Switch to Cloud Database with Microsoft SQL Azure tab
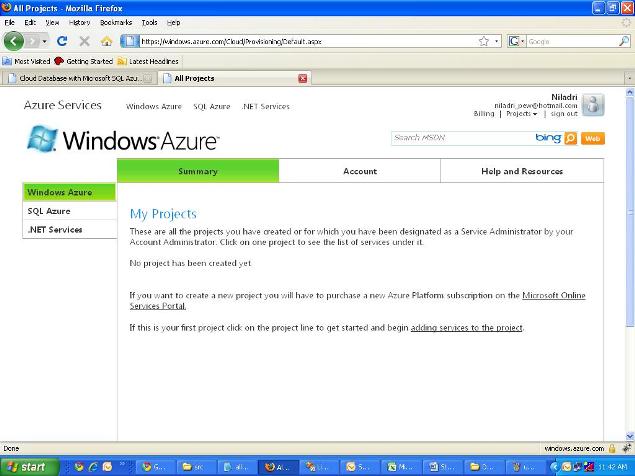The height and width of the screenshot is (476, 635). click(x=78, y=78)
